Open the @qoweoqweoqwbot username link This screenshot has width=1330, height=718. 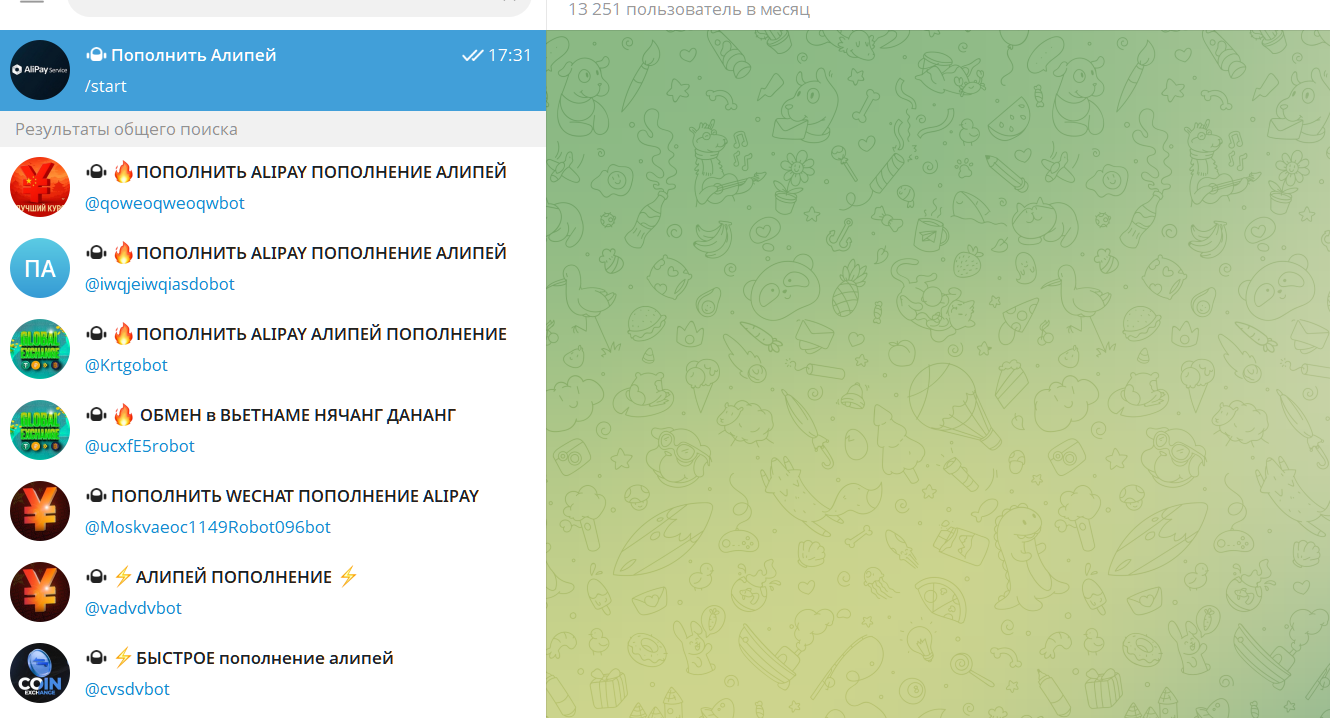165,203
